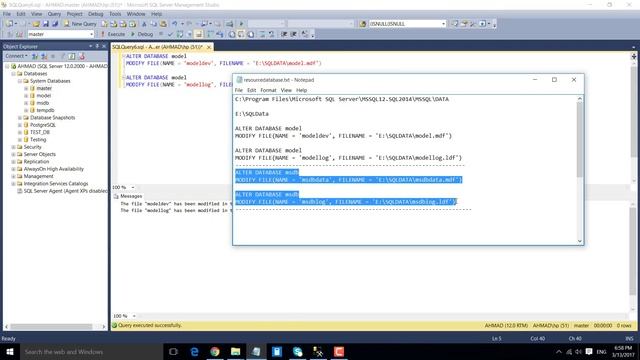Open the Edit menu in Notepad
This screenshot has width=640, height=360.
coord(251,90)
